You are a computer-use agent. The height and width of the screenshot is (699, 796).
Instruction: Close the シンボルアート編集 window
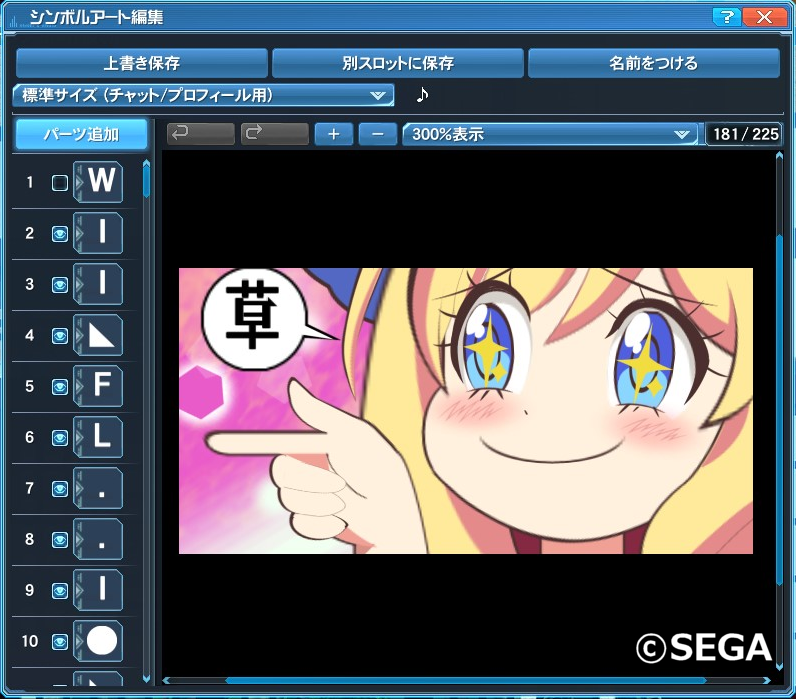(764, 17)
